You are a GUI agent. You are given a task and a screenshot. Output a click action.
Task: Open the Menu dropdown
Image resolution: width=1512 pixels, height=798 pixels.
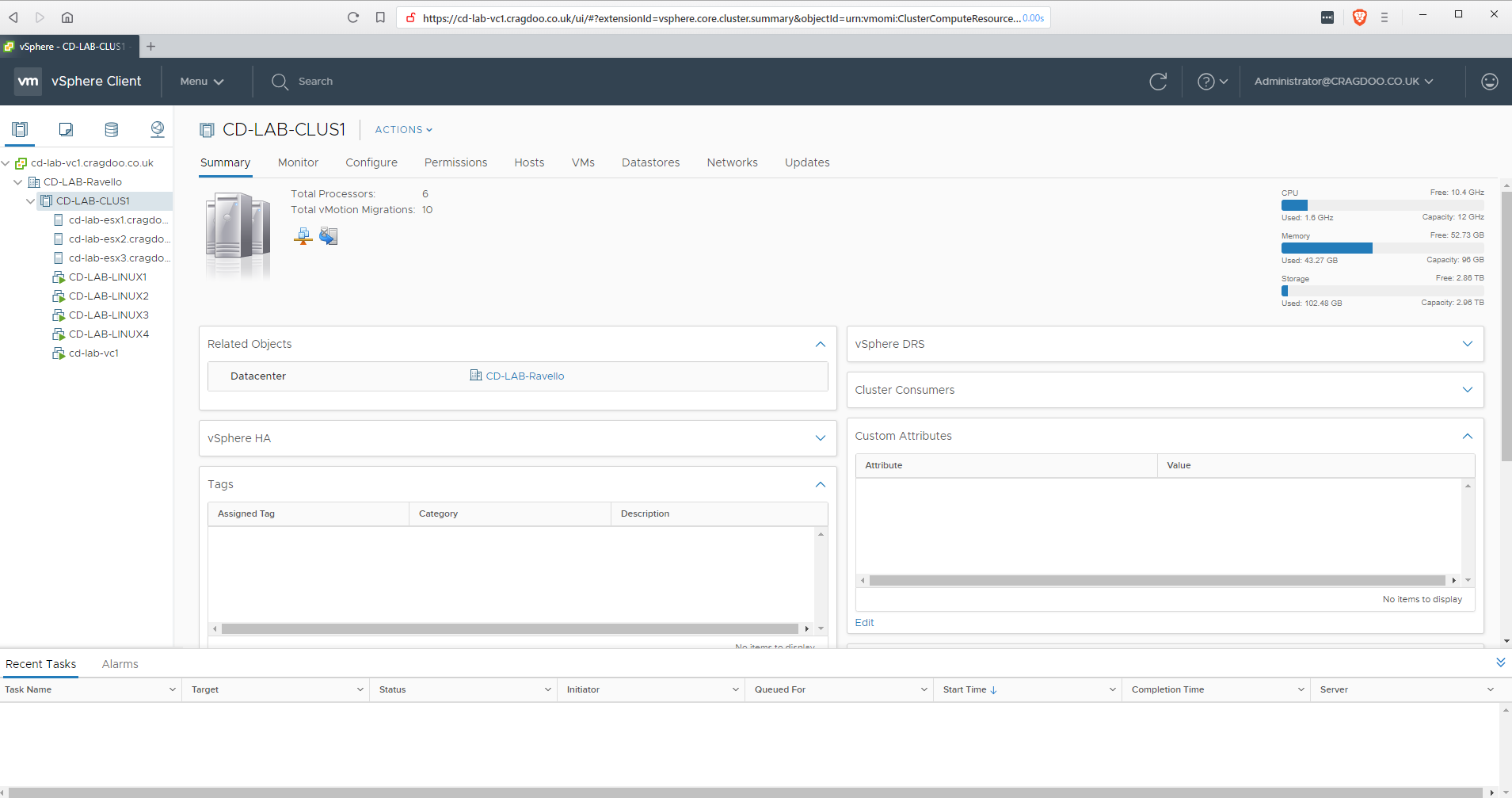[x=202, y=82]
